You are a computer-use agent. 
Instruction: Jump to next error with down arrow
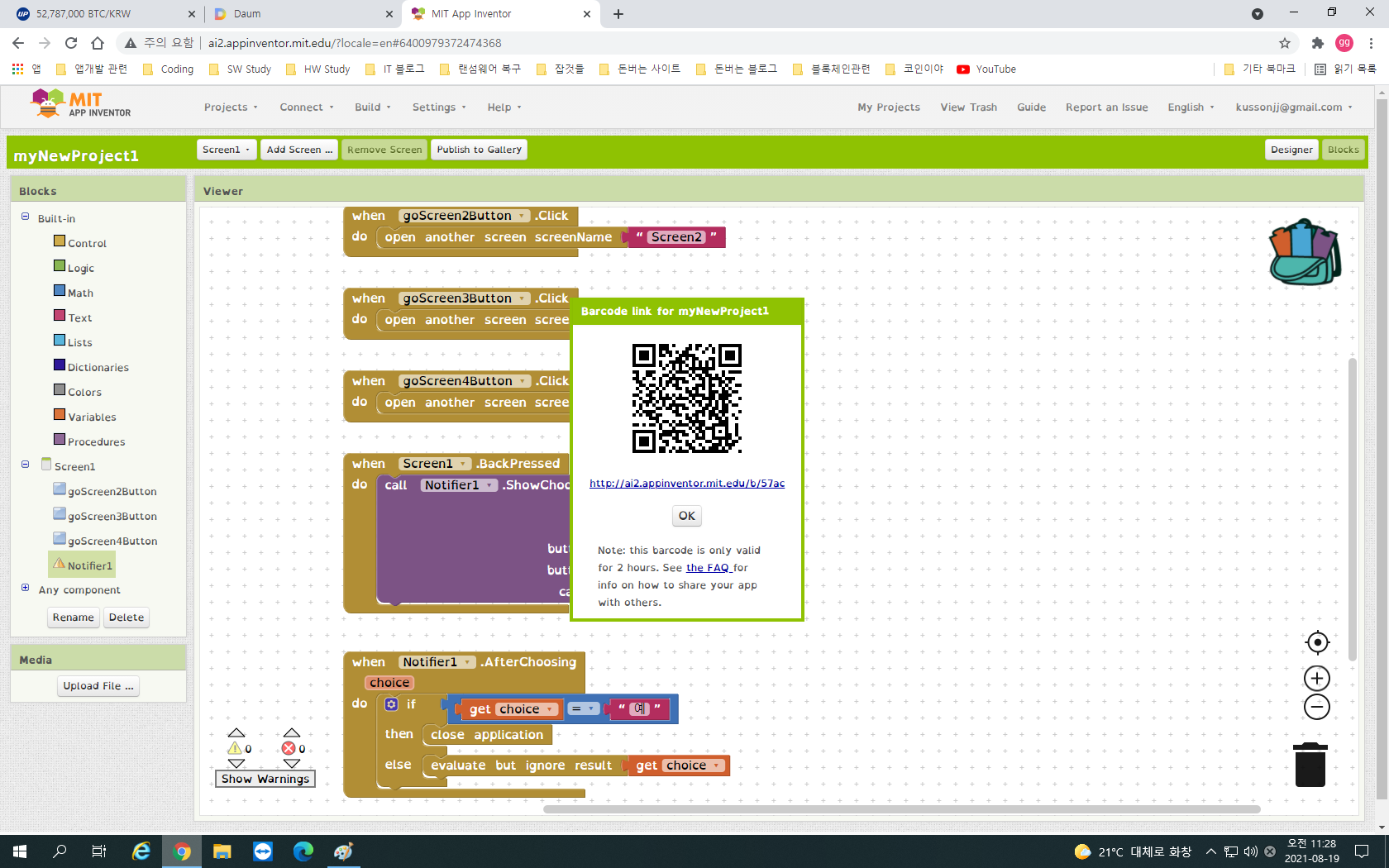[292, 764]
